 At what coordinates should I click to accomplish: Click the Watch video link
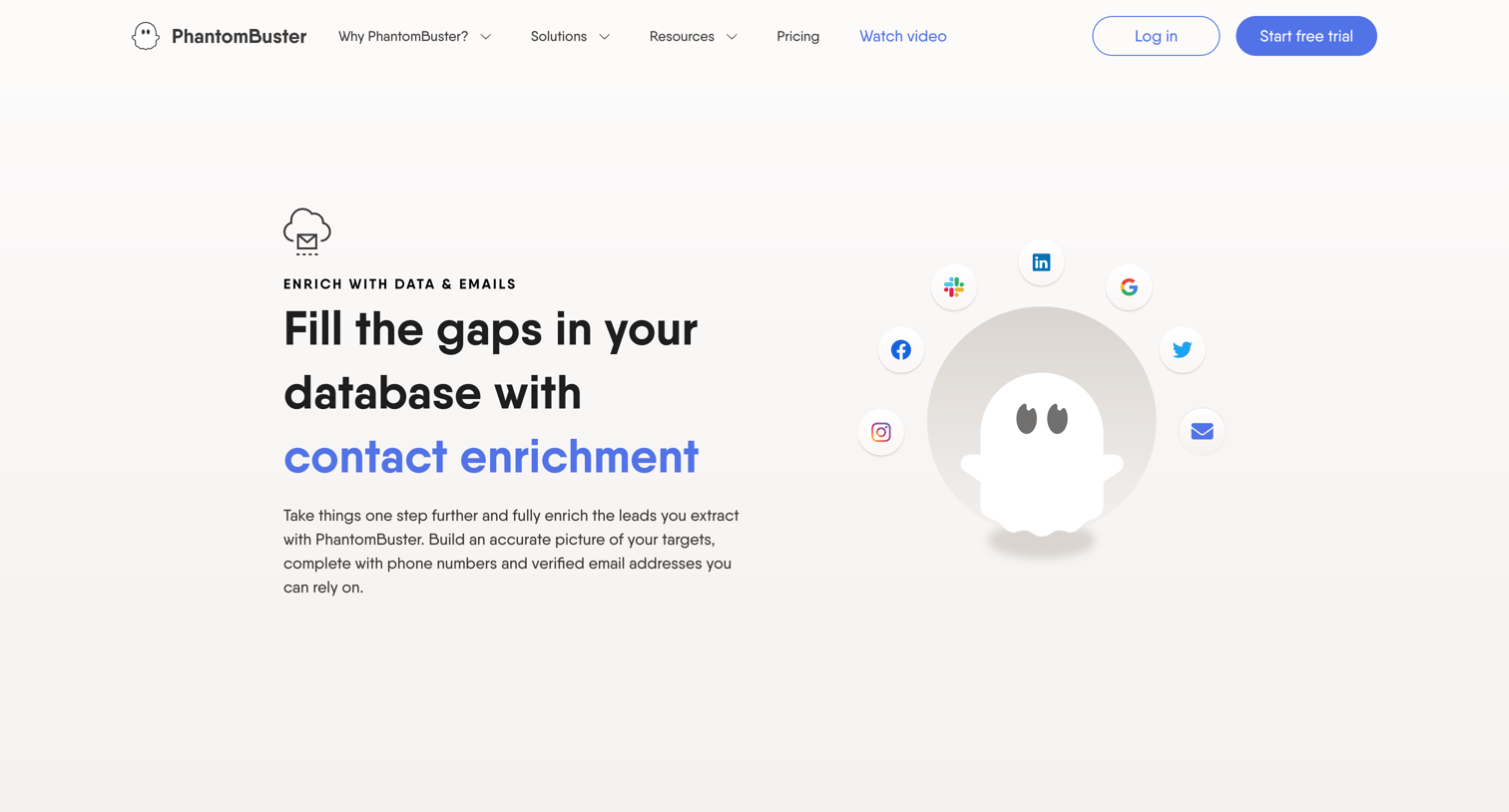(x=903, y=36)
